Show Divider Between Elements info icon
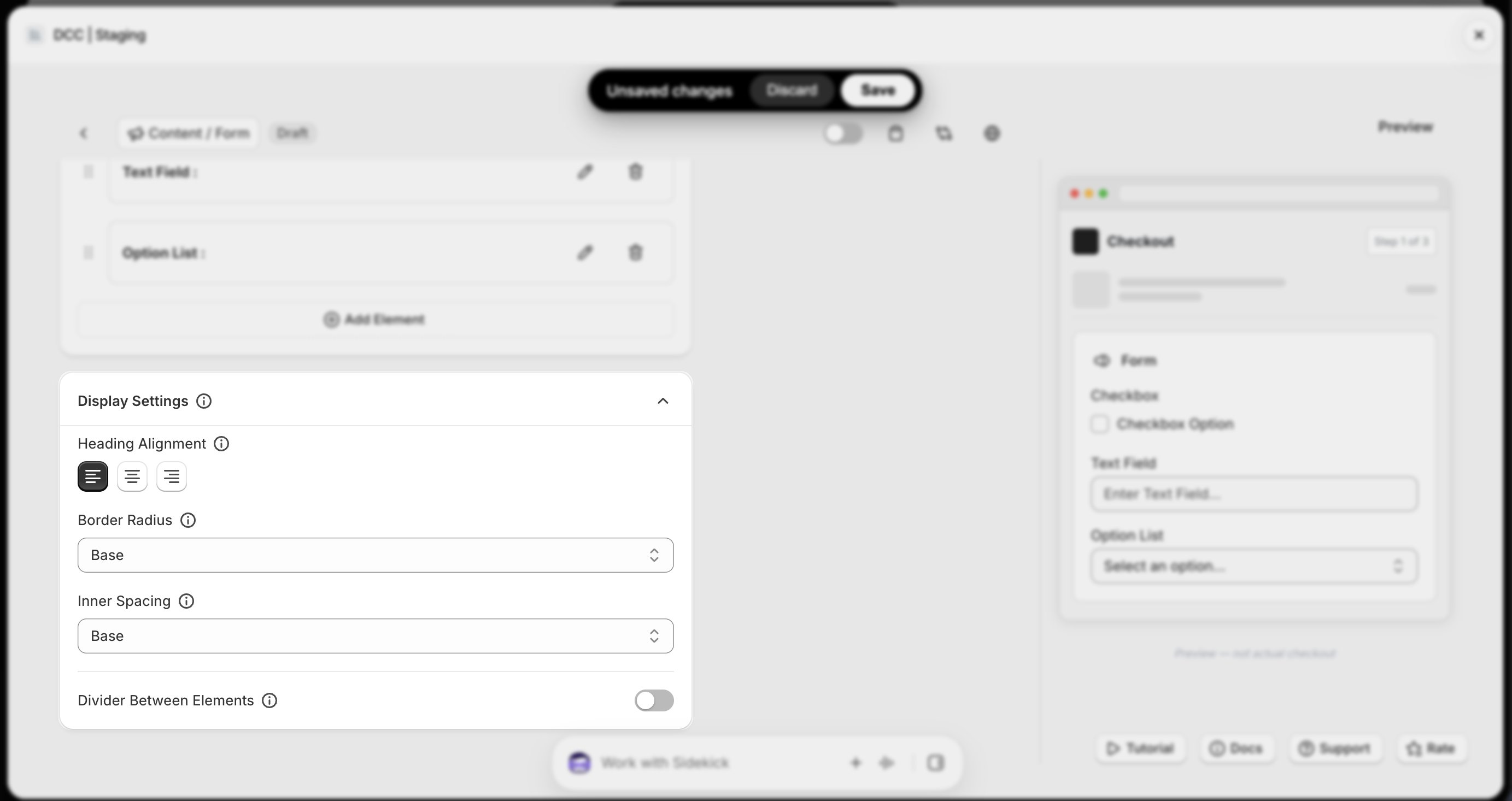The height and width of the screenshot is (801, 1512). coord(269,700)
